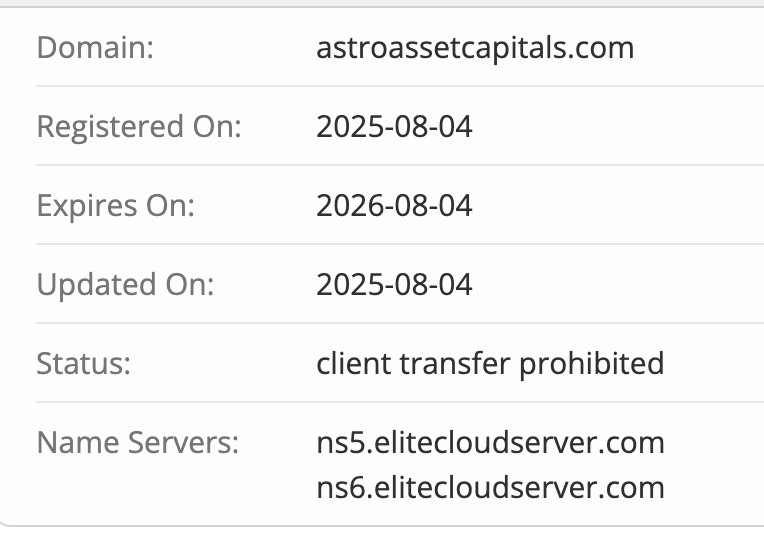Click the Registered On date value
The width and height of the screenshot is (764, 534).
pyautogui.click(x=394, y=127)
